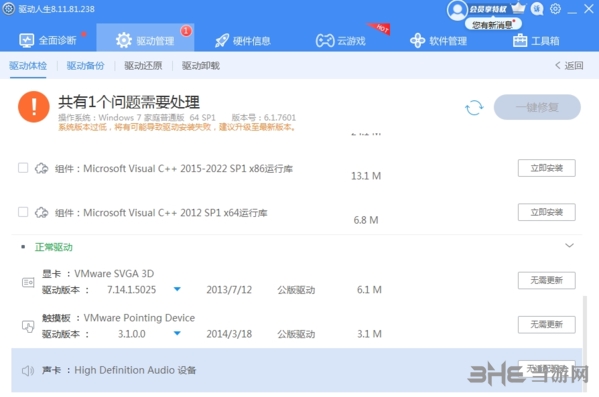Click driver version 3.1.0.0

point(131,334)
